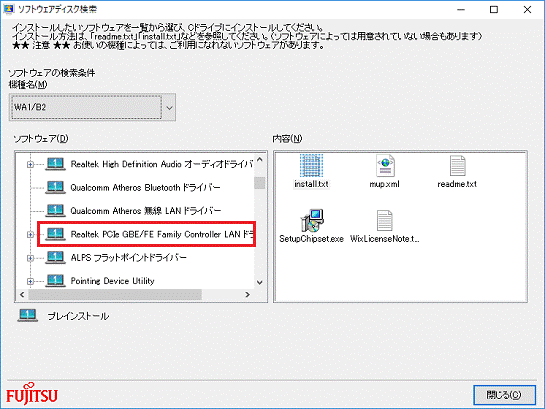The image size is (545, 409).
Task: Click the app icon in the title bar
Action: tap(8, 9)
